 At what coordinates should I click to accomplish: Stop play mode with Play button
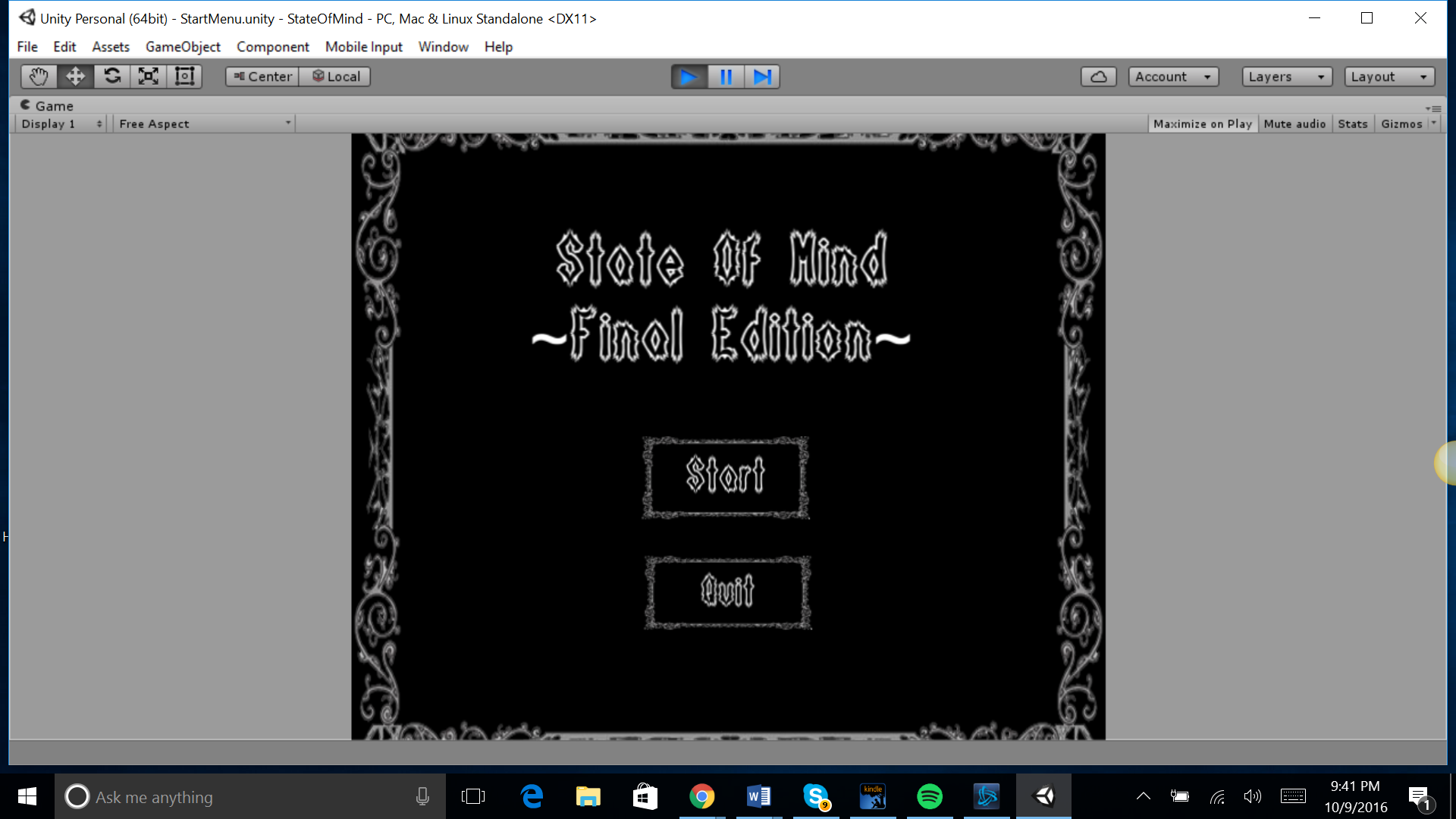pyautogui.click(x=689, y=77)
